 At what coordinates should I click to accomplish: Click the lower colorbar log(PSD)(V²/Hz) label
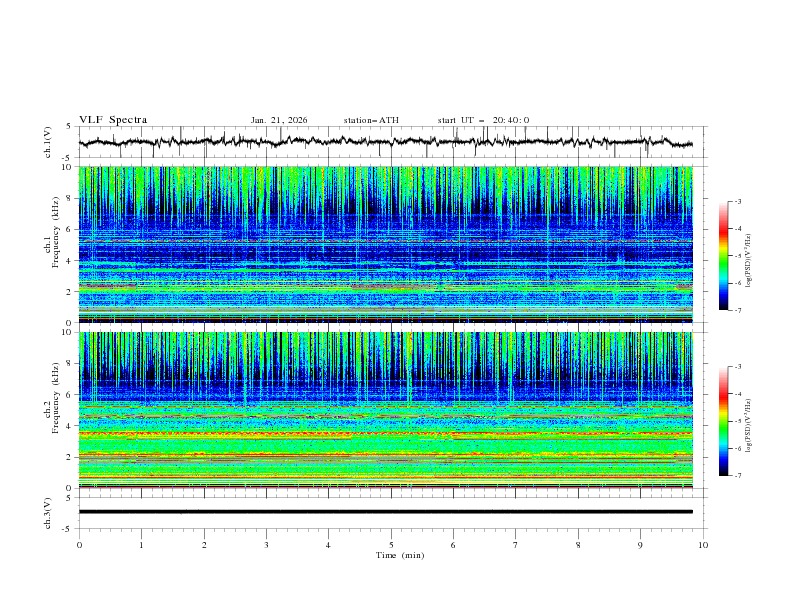tap(749, 426)
